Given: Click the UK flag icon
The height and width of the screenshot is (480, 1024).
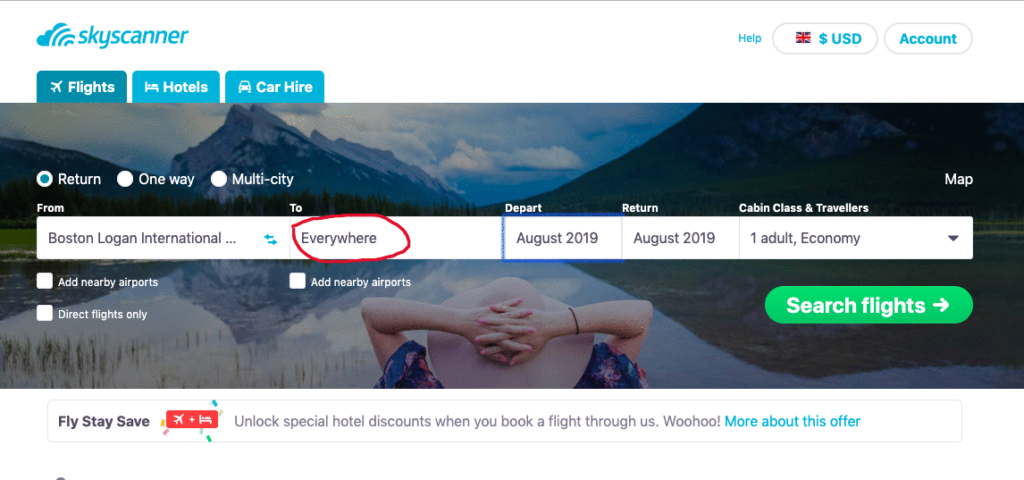Looking at the screenshot, I should point(803,38).
